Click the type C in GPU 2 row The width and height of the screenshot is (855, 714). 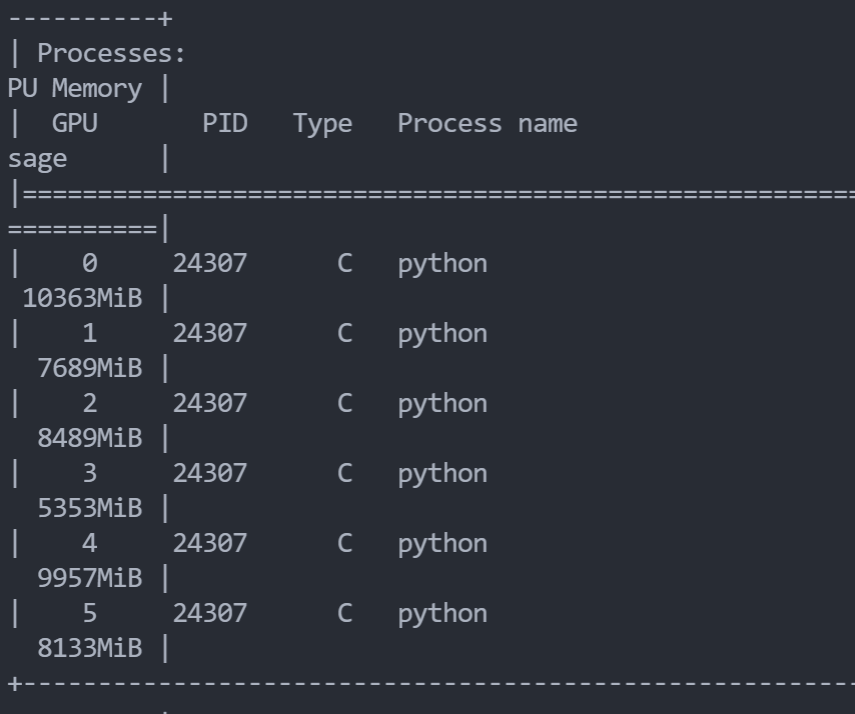point(344,403)
